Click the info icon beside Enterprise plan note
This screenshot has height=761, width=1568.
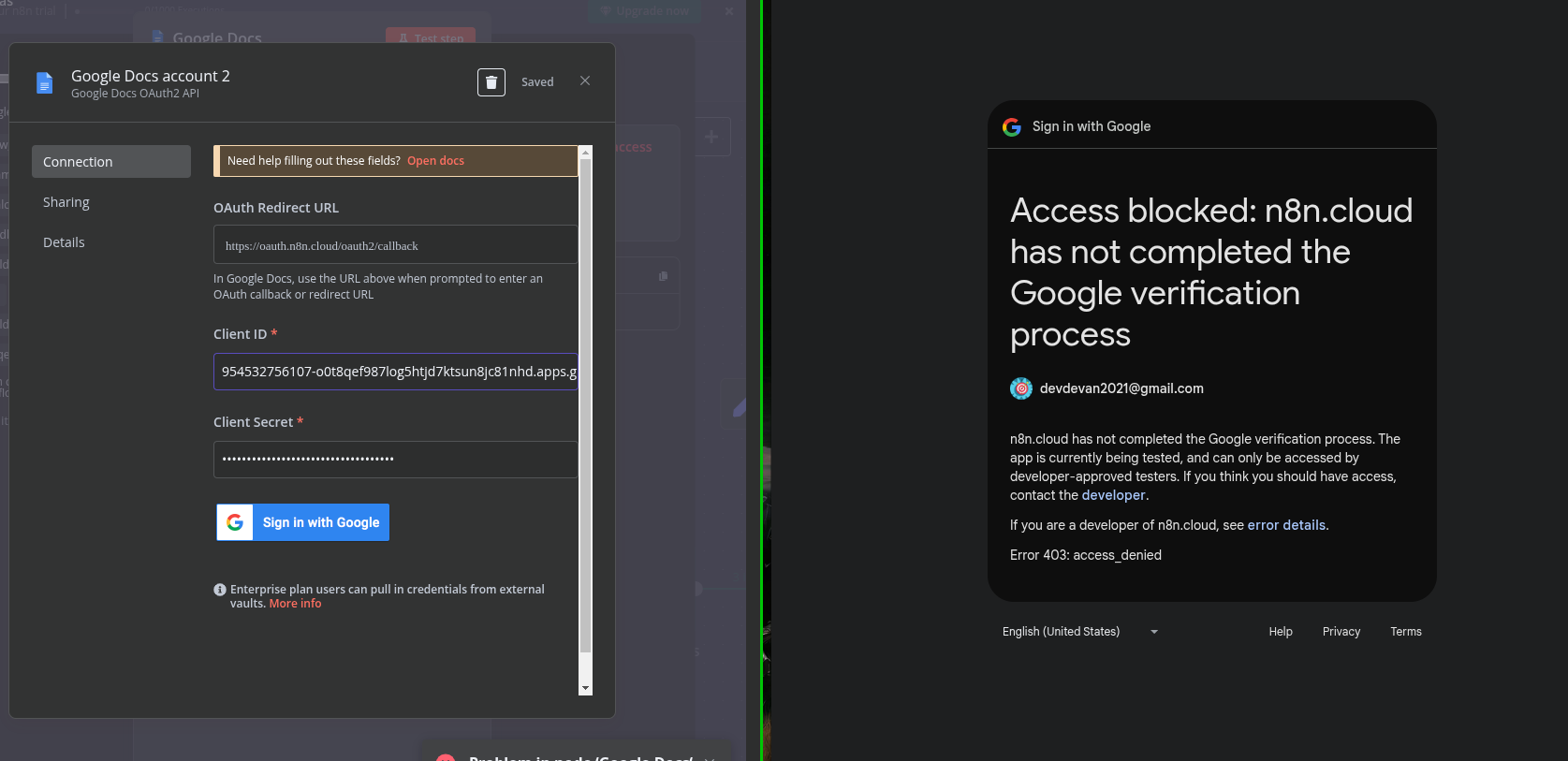point(220,590)
